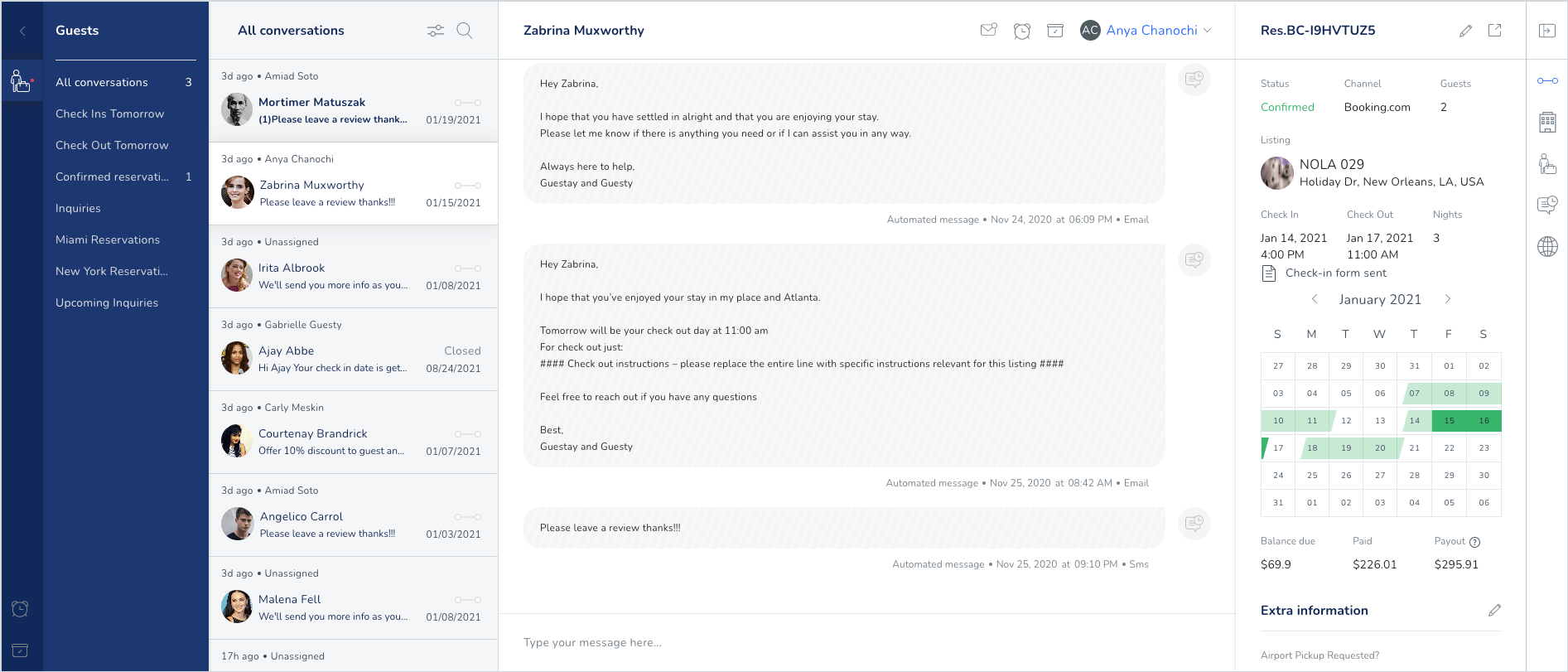The image size is (1568, 672).
Task: Open Miami Reservations filter
Action: pyautogui.click(x=108, y=239)
